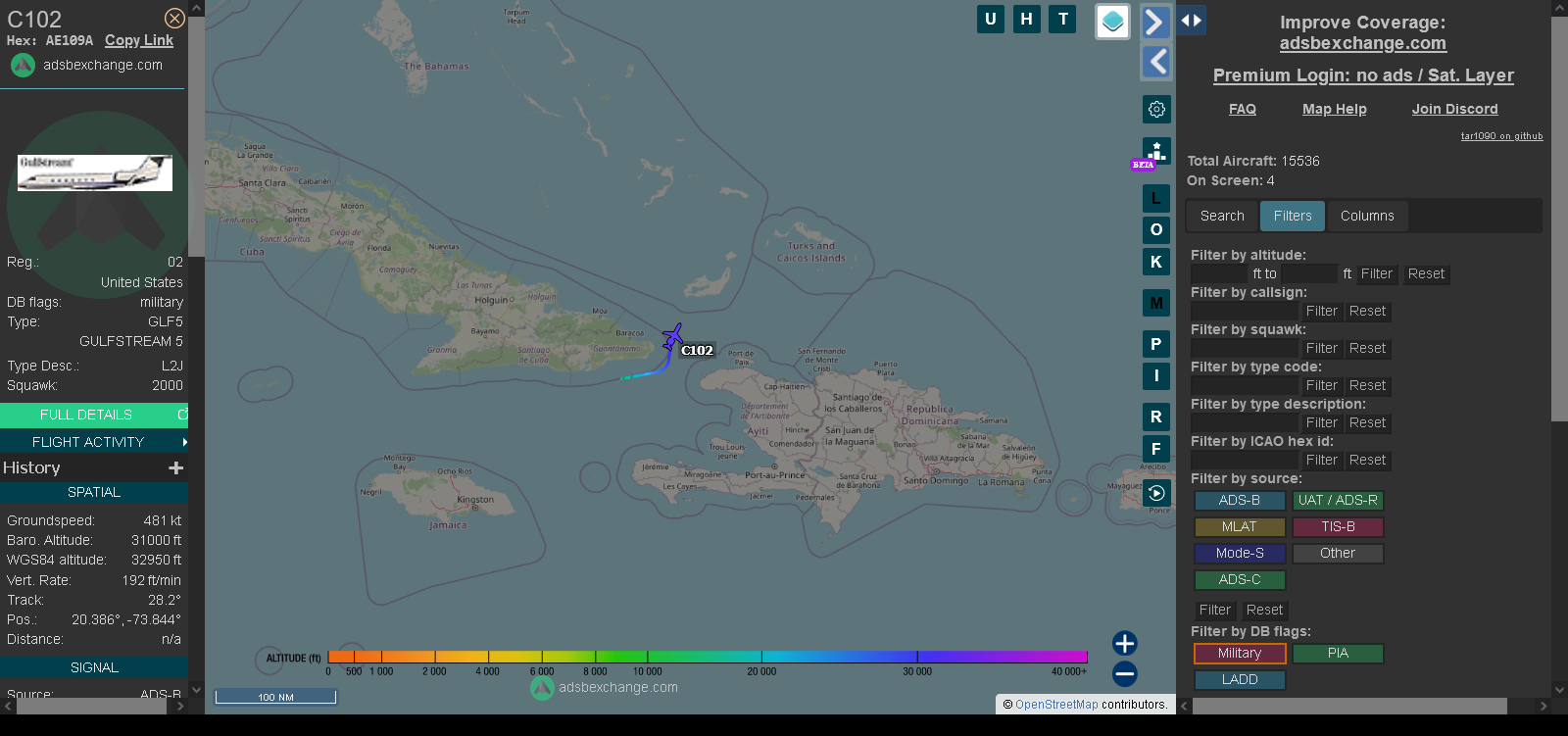Expand the FLIGHT ACTIVITY section

pos(94,442)
